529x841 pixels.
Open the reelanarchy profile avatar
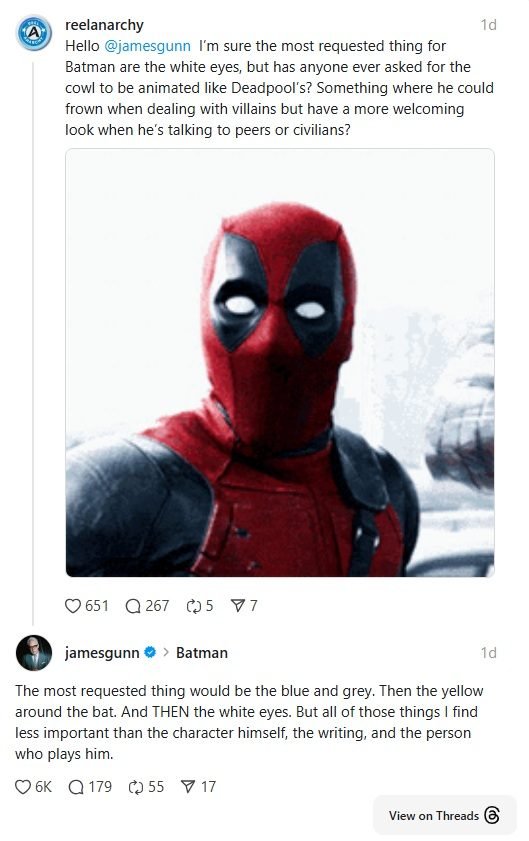click(34, 33)
